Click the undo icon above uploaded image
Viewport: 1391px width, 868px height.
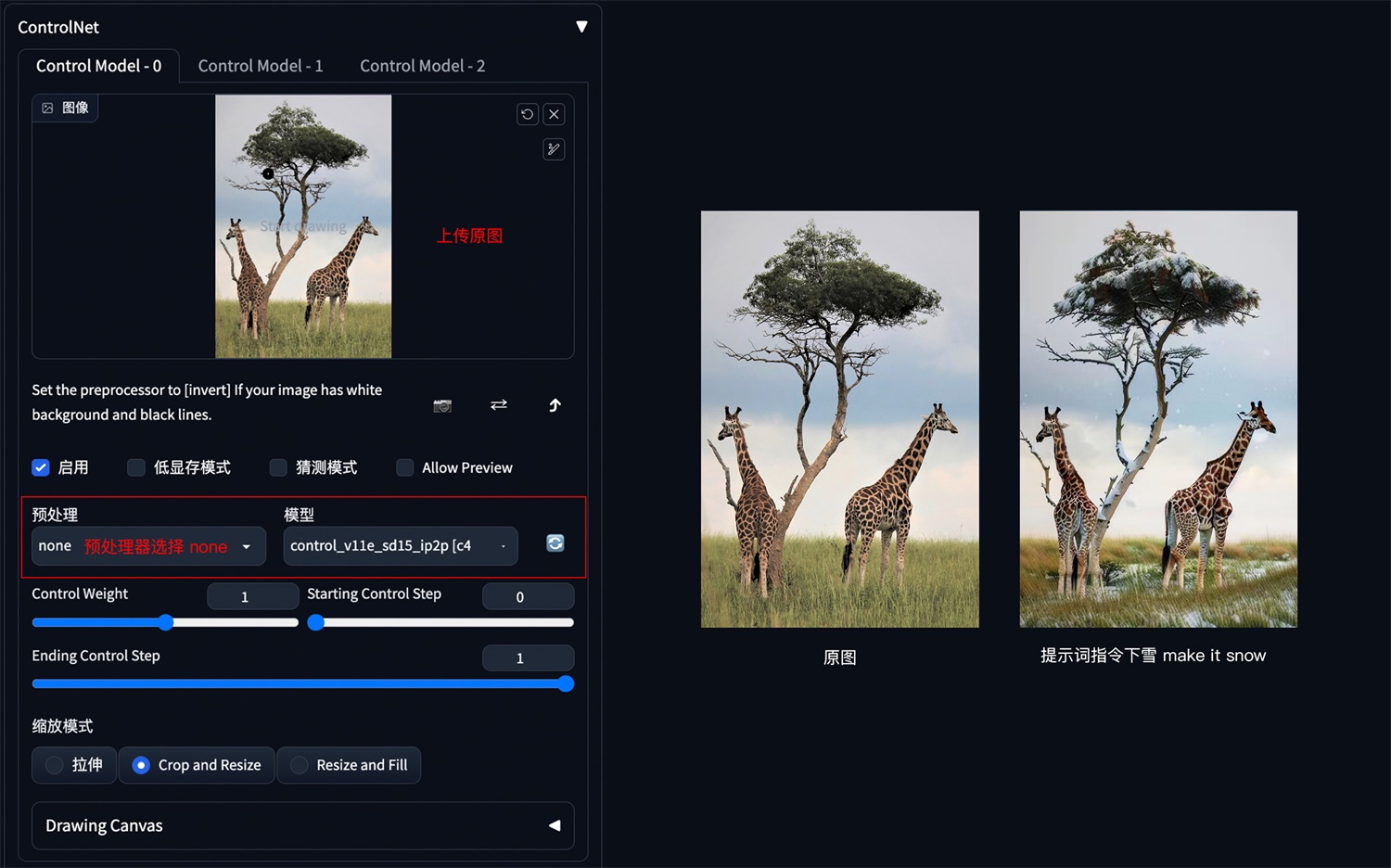tap(528, 114)
